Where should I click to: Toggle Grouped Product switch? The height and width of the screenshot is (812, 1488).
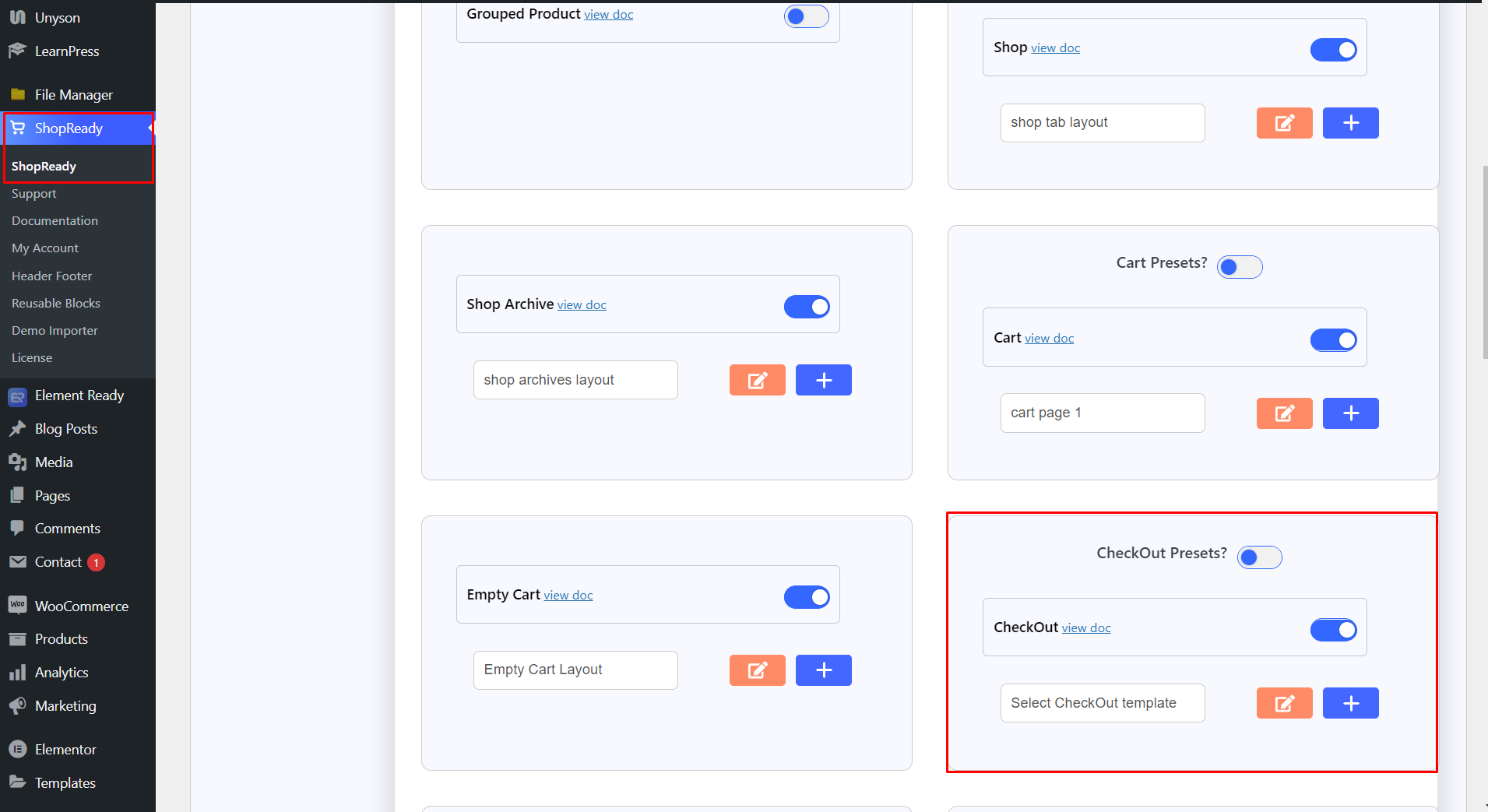pos(806,16)
